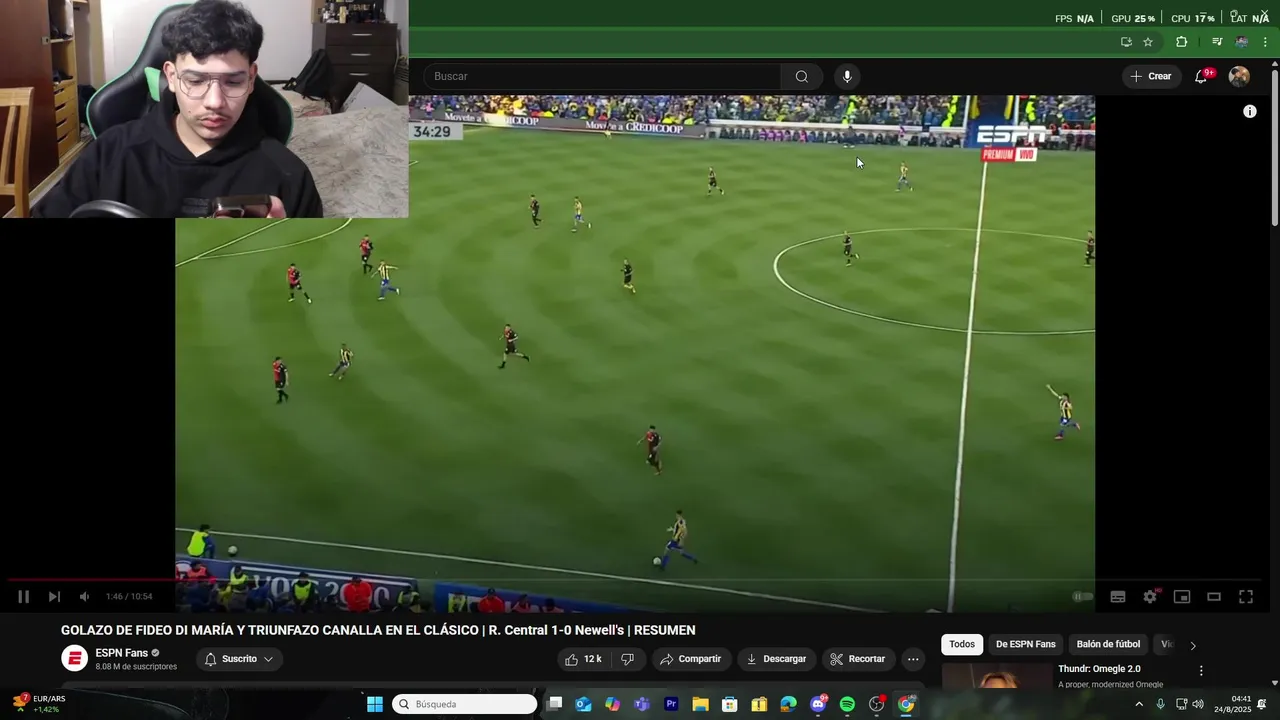Open the EUR/ARS widget on the taskbar

(x=39, y=704)
